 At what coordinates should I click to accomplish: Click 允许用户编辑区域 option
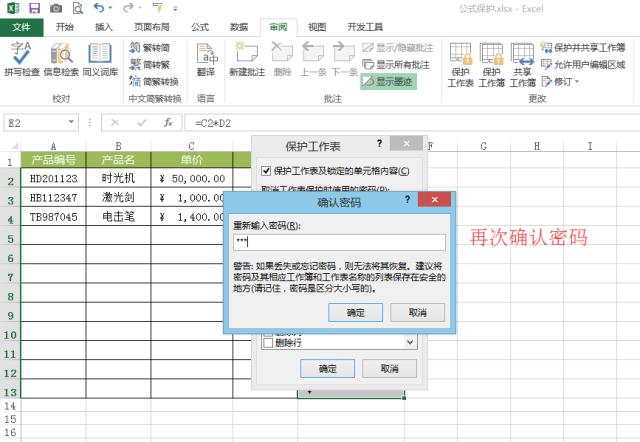[x=583, y=64]
